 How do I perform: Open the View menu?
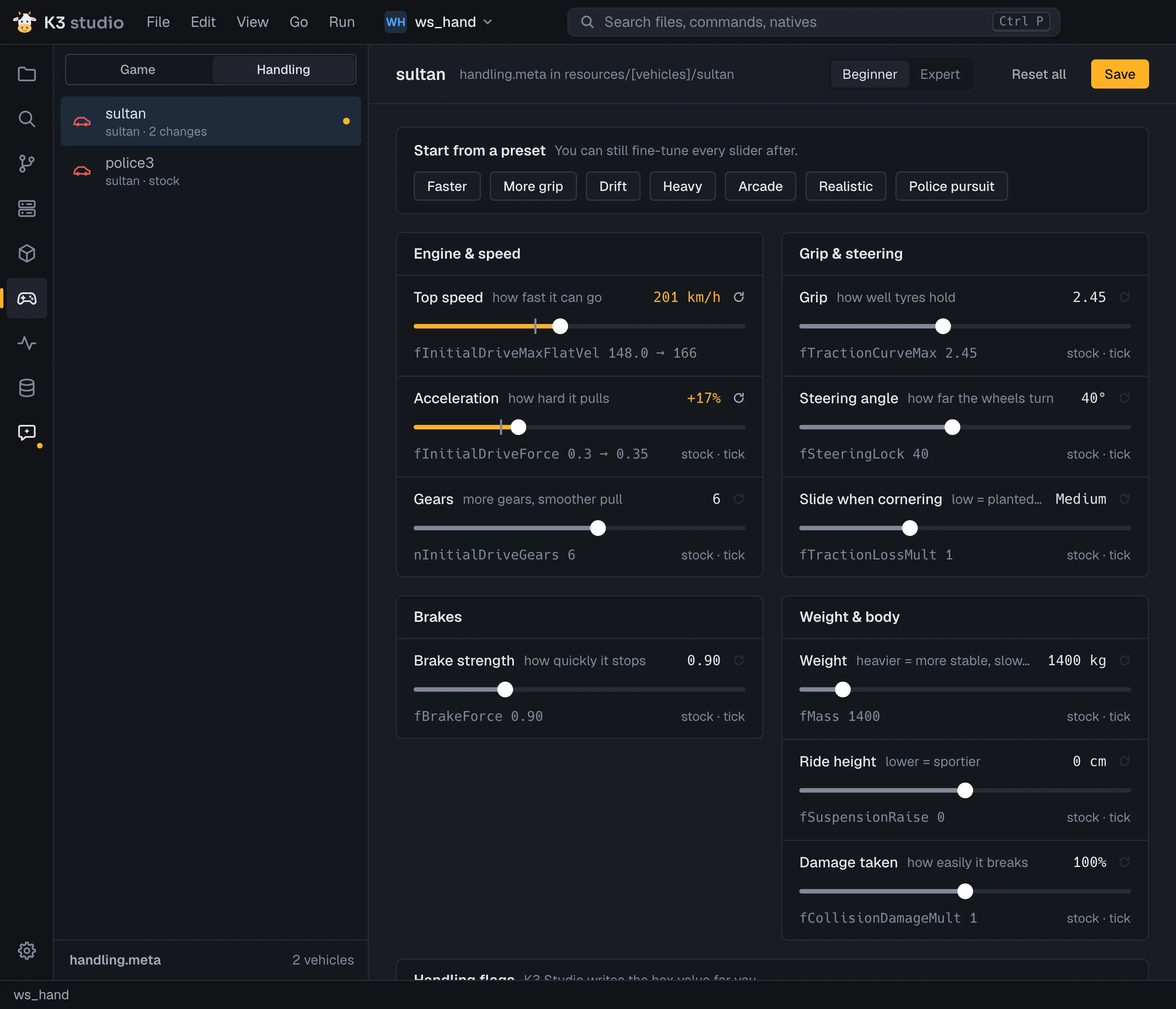(x=252, y=22)
